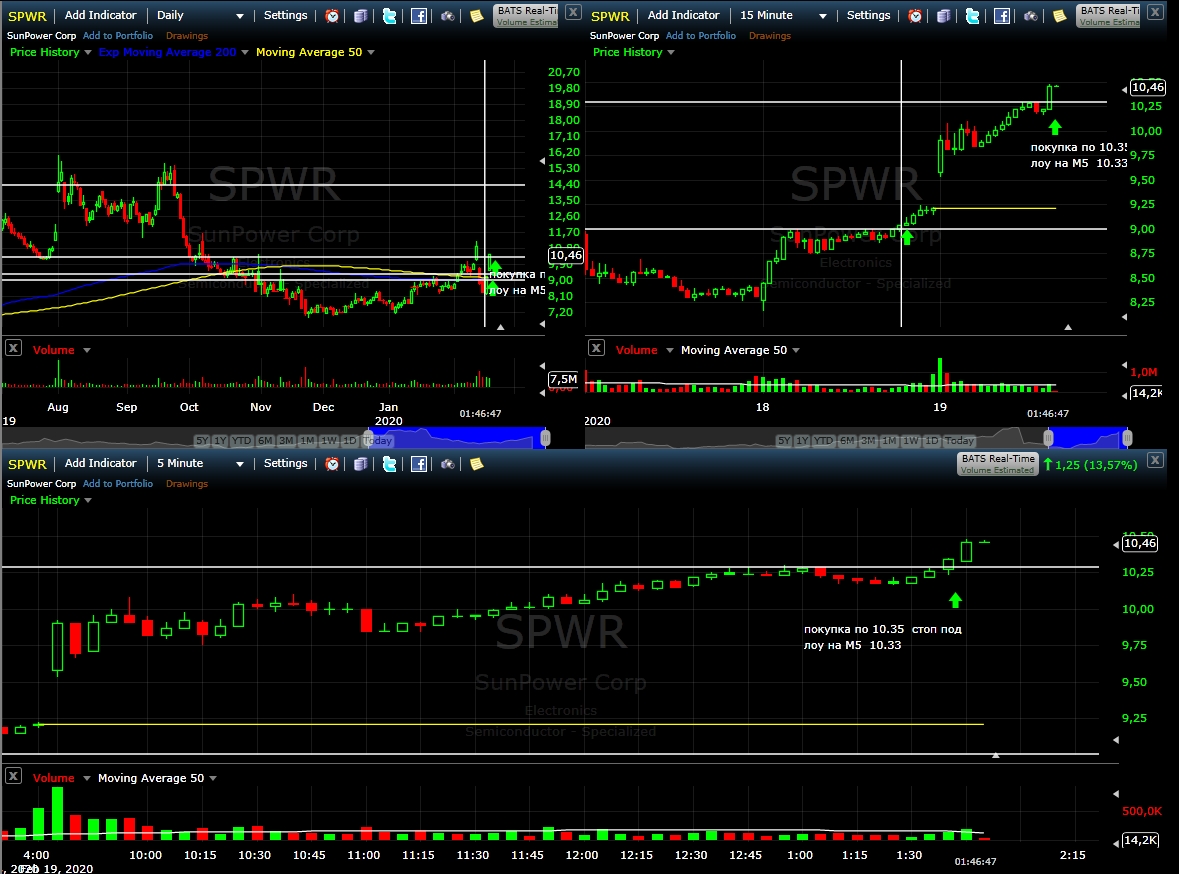
Task: Click Drawings link in 15 Minute chart
Action: pyautogui.click(x=770, y=35)
